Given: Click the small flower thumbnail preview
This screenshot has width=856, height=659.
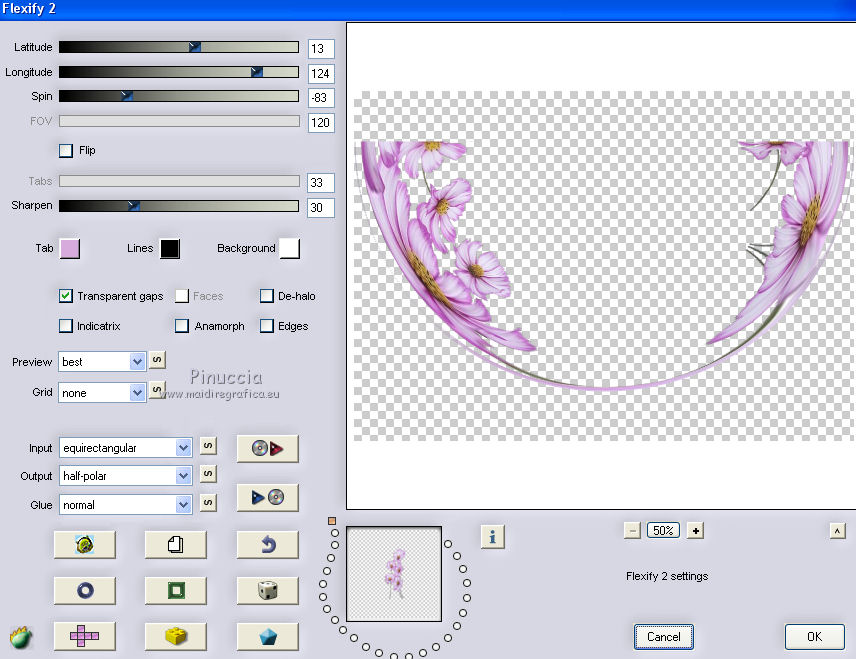Looking at the screenshot, I should click(x=394, y=574).
